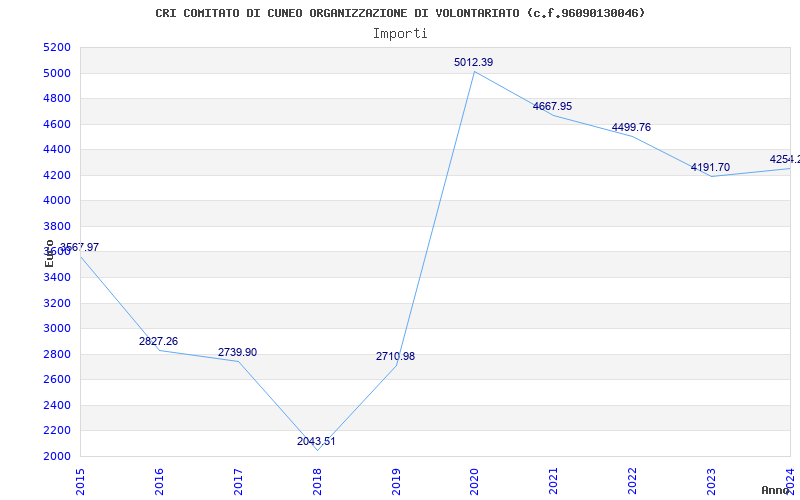Select the 4499.76 data label

point(631,128)
